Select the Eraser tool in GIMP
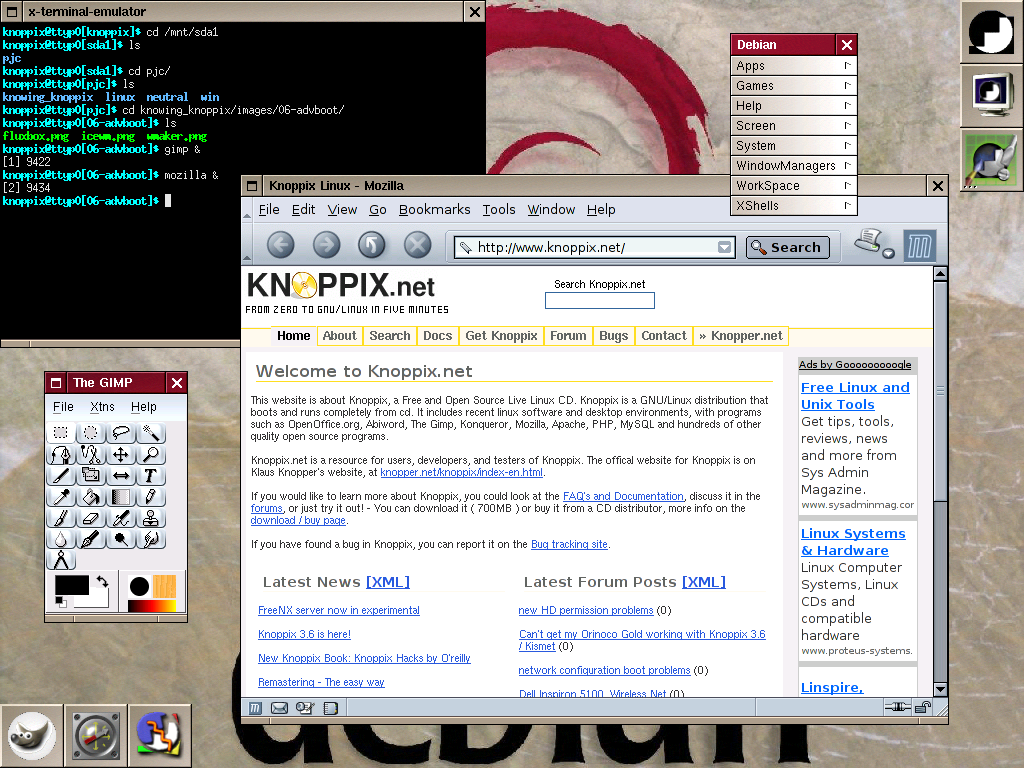This screenshot has width=1024, height=768. 91,517
